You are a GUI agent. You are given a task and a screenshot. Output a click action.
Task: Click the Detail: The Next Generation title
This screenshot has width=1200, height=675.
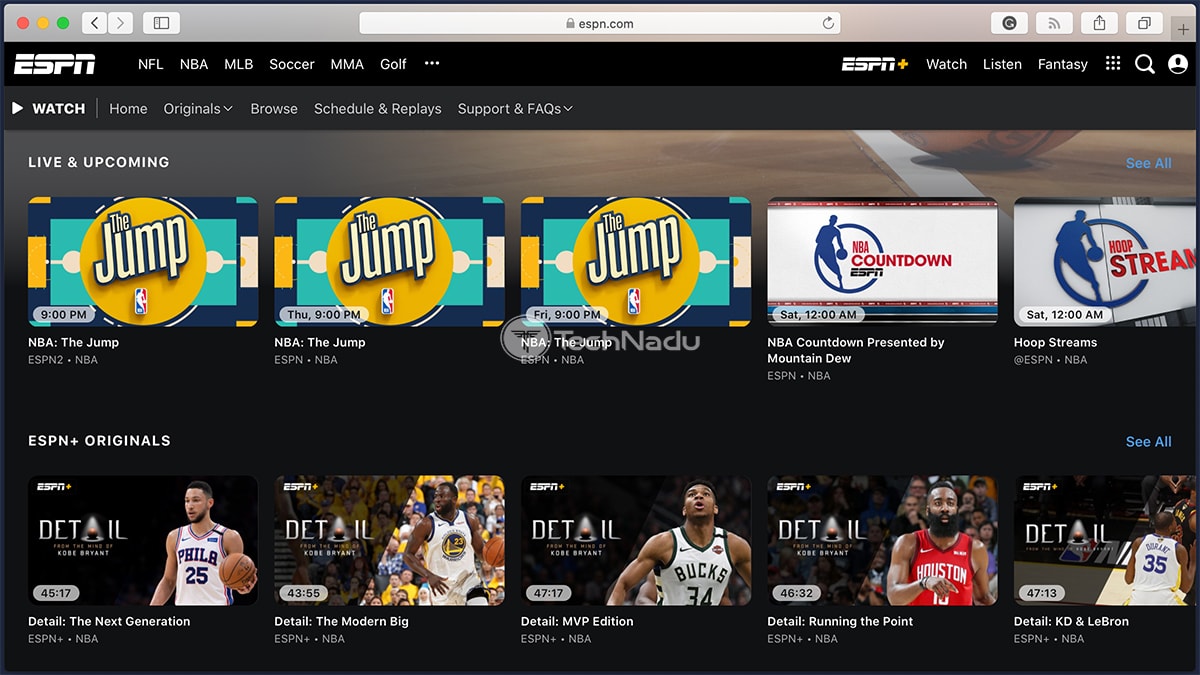pos(109,621)
